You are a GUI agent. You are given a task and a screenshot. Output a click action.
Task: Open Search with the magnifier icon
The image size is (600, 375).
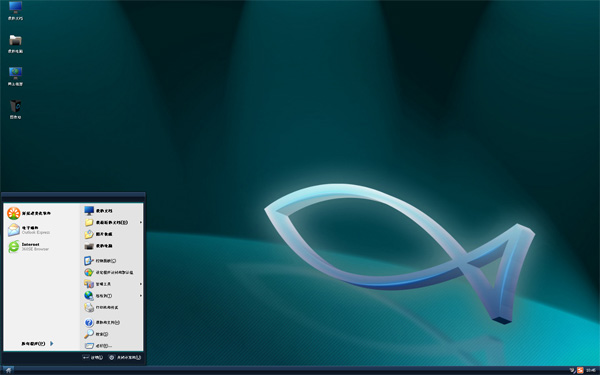[96, 334]
